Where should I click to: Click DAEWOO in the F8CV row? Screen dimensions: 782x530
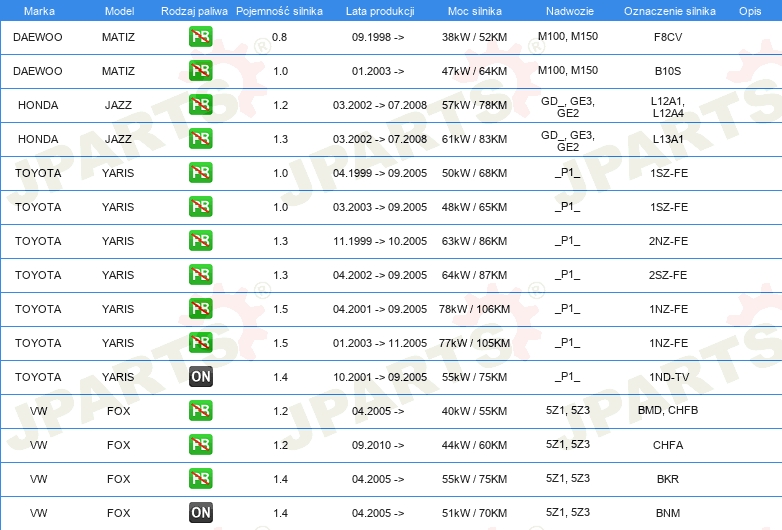[38, 37]
